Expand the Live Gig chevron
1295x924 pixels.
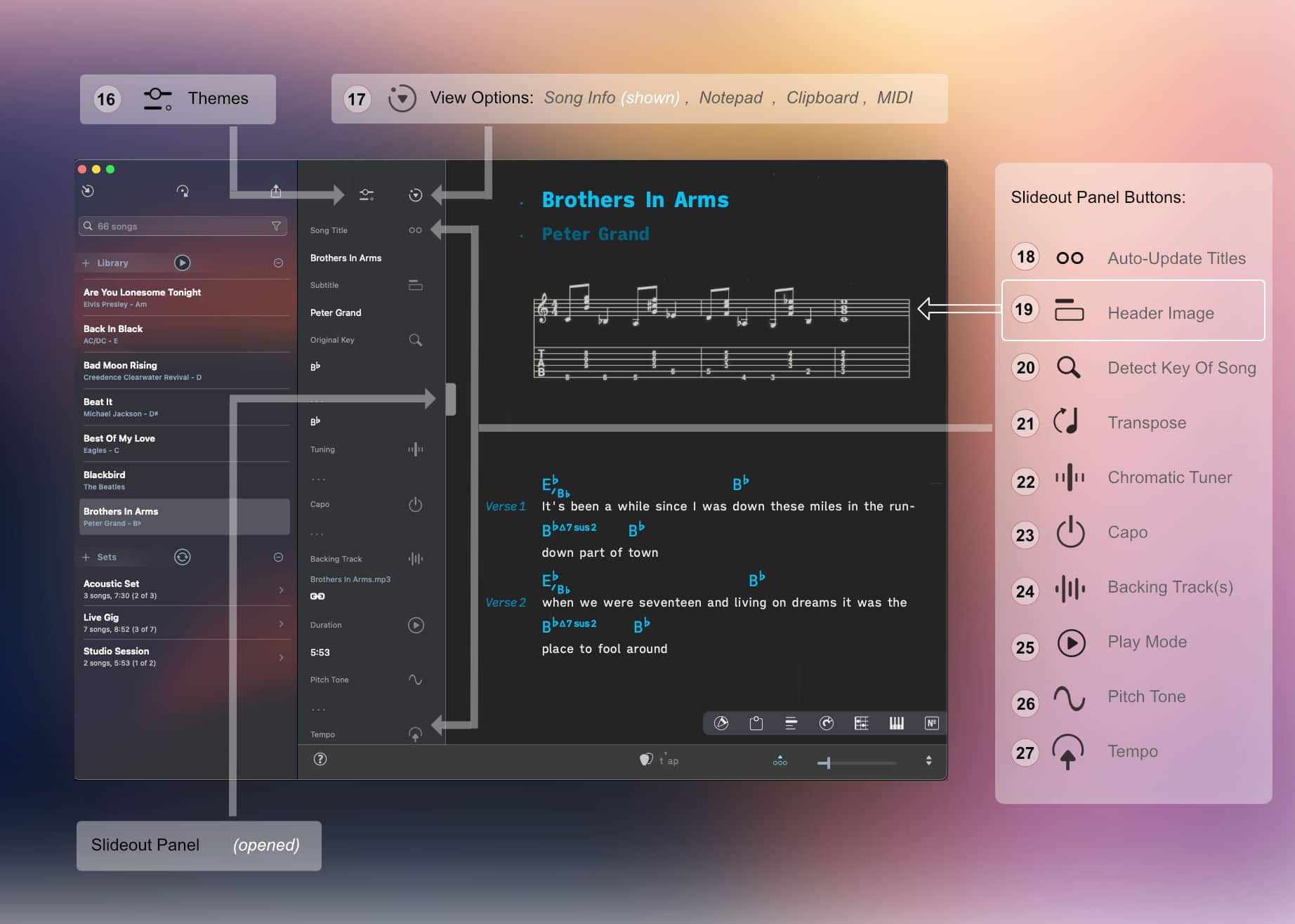[x=281, y=623]
